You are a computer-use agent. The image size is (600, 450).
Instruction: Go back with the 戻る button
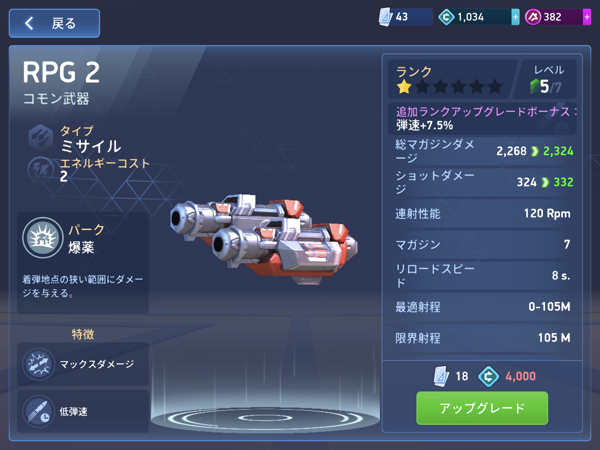(x=54, y=24)
